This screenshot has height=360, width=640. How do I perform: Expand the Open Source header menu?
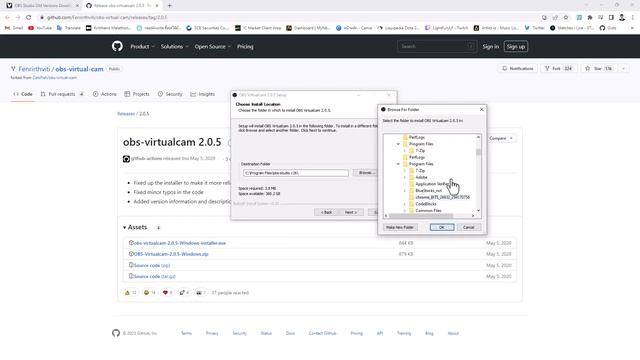tap(213, 47)
